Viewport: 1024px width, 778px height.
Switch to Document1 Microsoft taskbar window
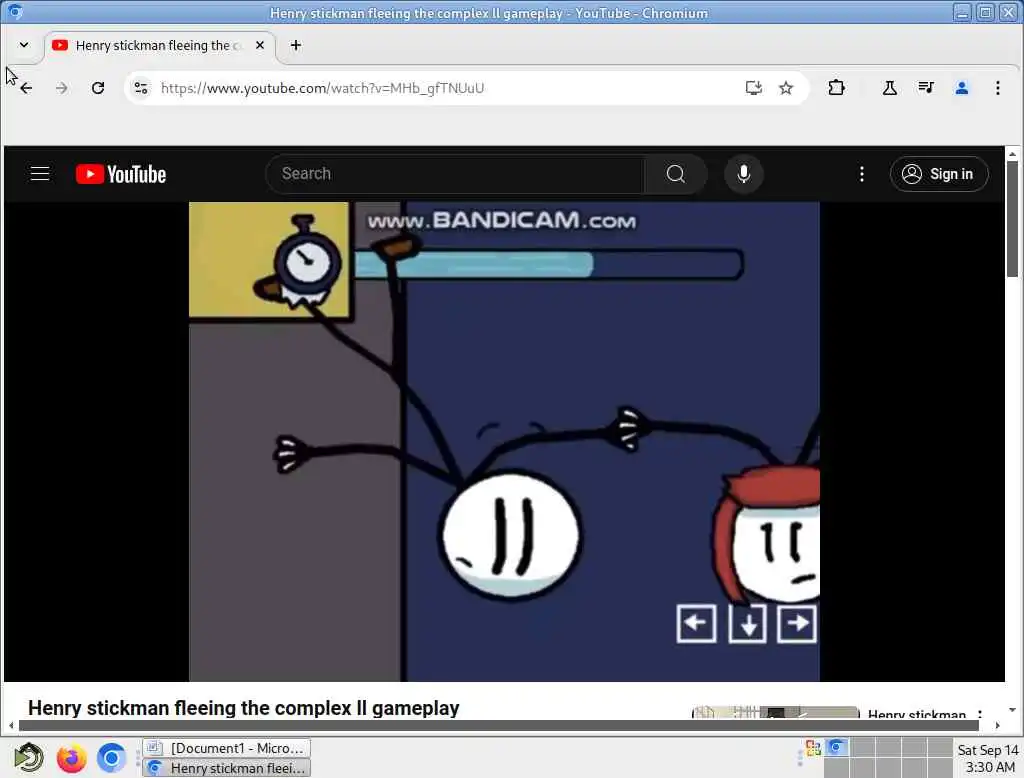click(x=227, y=748)
